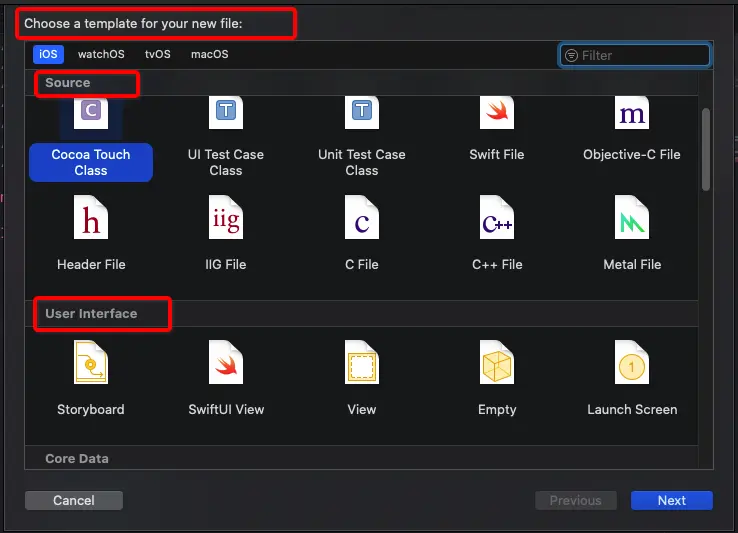Viewport: 738px width, 533px height.
Task: Select the C++ File icon
Action: click(x=497, y=217)
